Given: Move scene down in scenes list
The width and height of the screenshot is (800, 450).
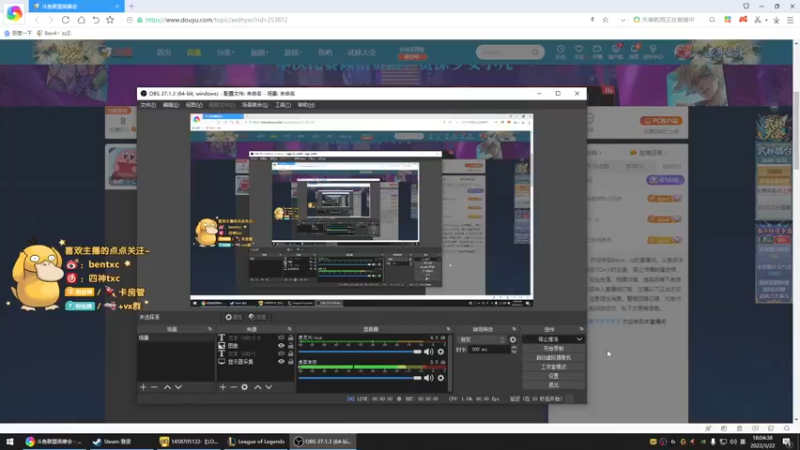Looking at the screenshot, I should click(178, 387).
